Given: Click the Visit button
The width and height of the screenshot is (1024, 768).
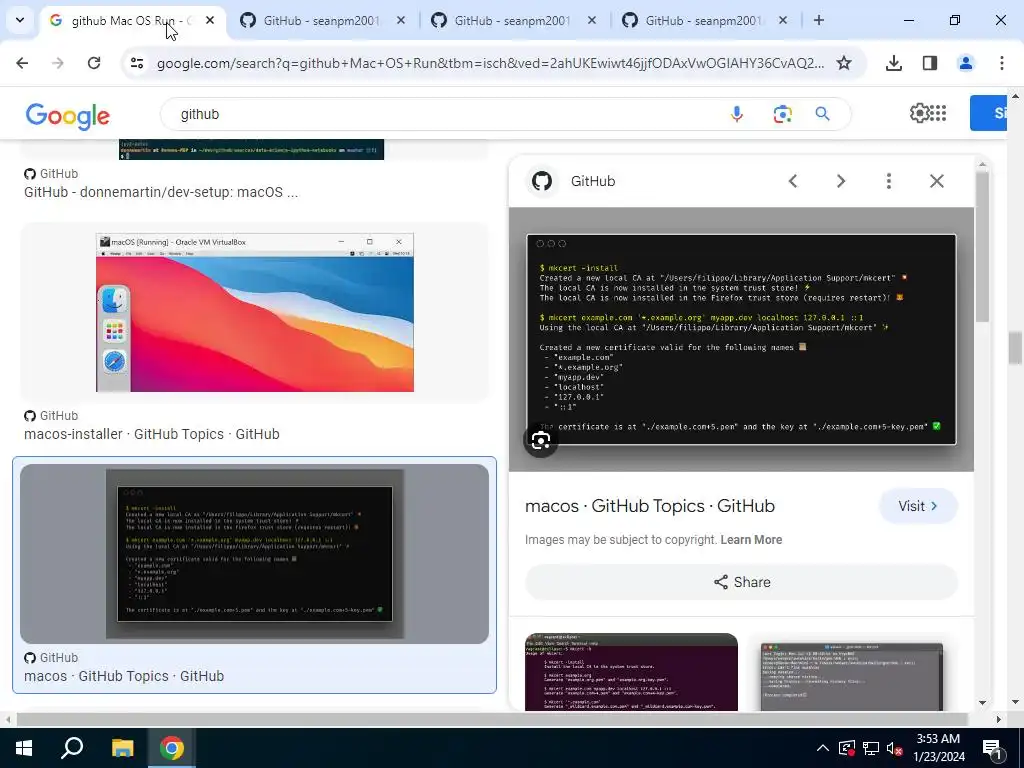Looking at the screenshot, I should click(x=918, y=506).
